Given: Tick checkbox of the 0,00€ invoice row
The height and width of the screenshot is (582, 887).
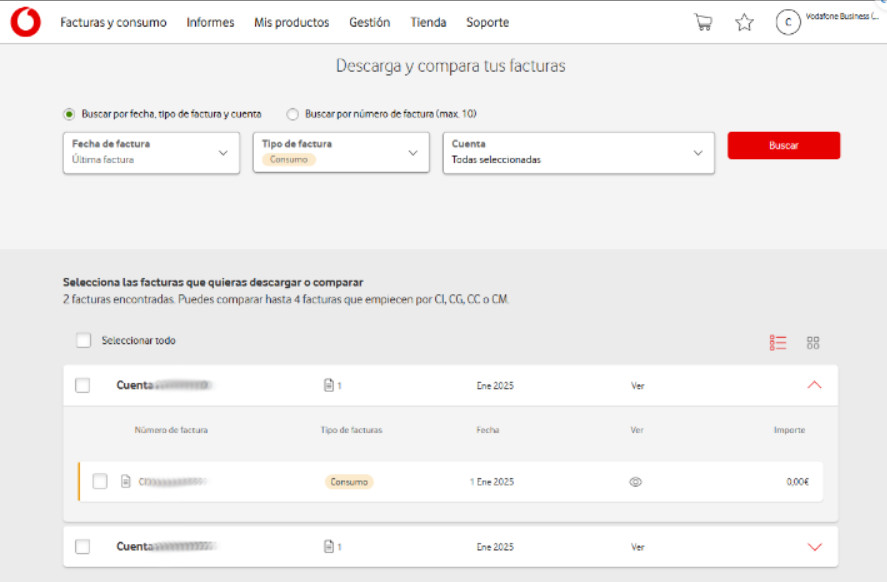Looking at the screenshot, I should (100, 482).
